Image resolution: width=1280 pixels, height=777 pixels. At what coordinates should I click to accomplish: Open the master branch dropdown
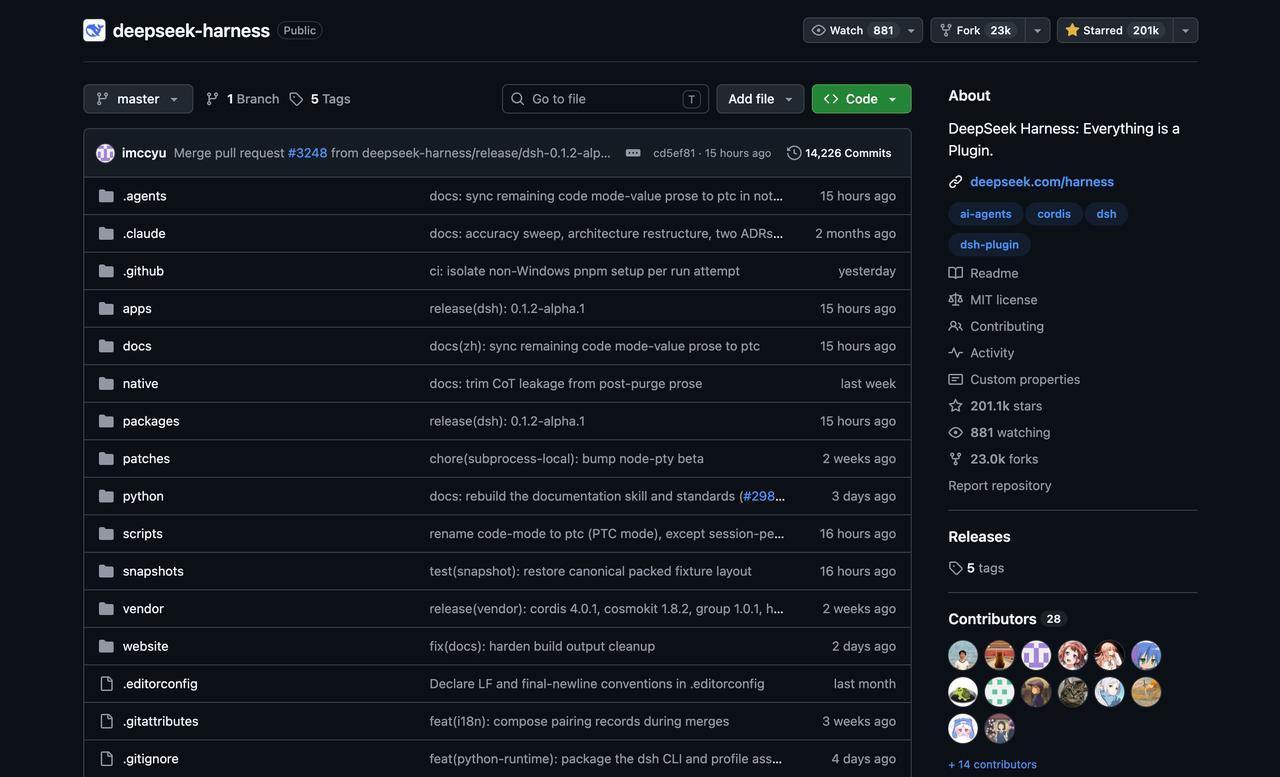click(138, 99)
